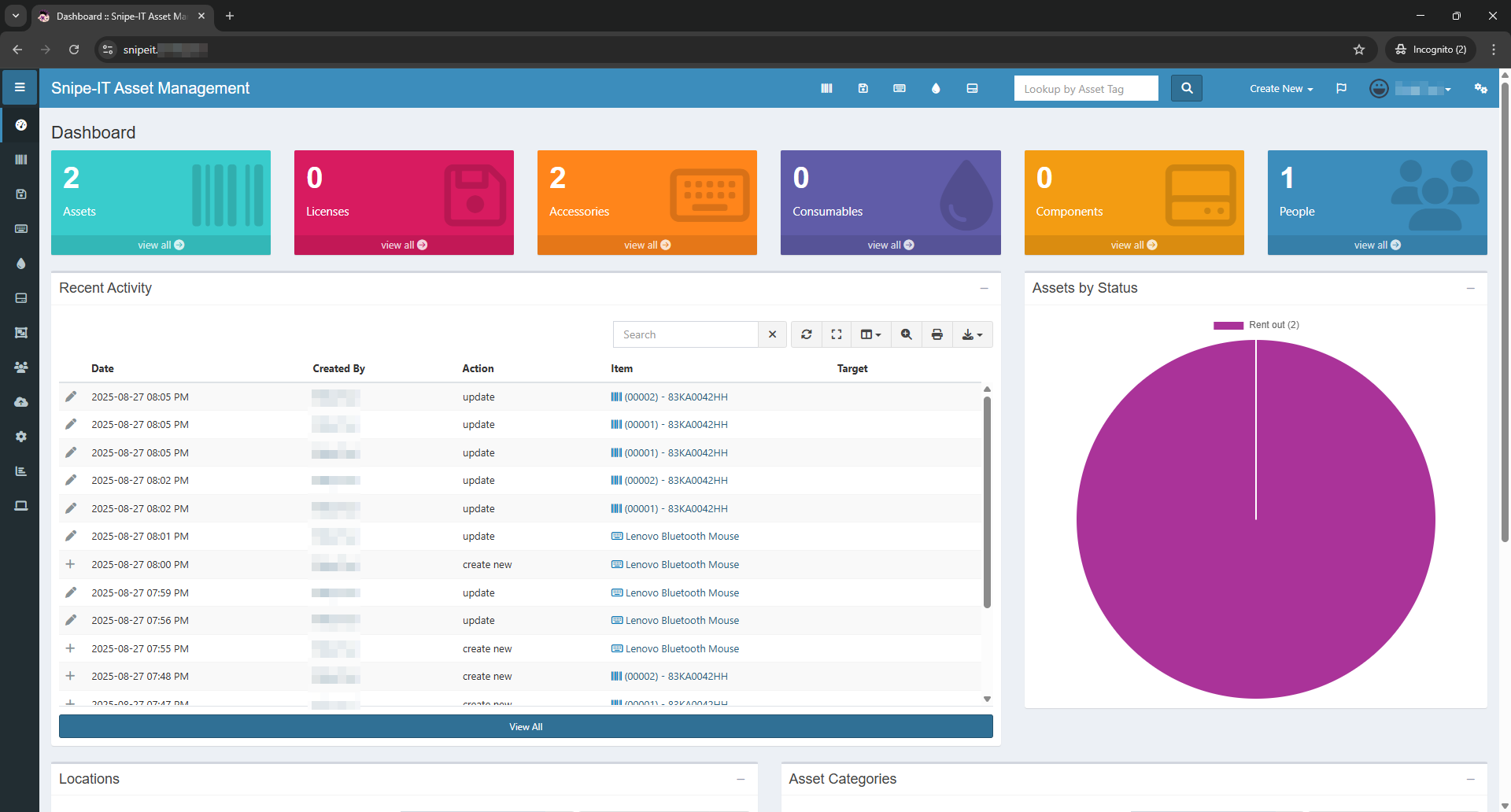Click the Rent out legend color swatch
The image size is (1511, 812).
pos(1228,325)
